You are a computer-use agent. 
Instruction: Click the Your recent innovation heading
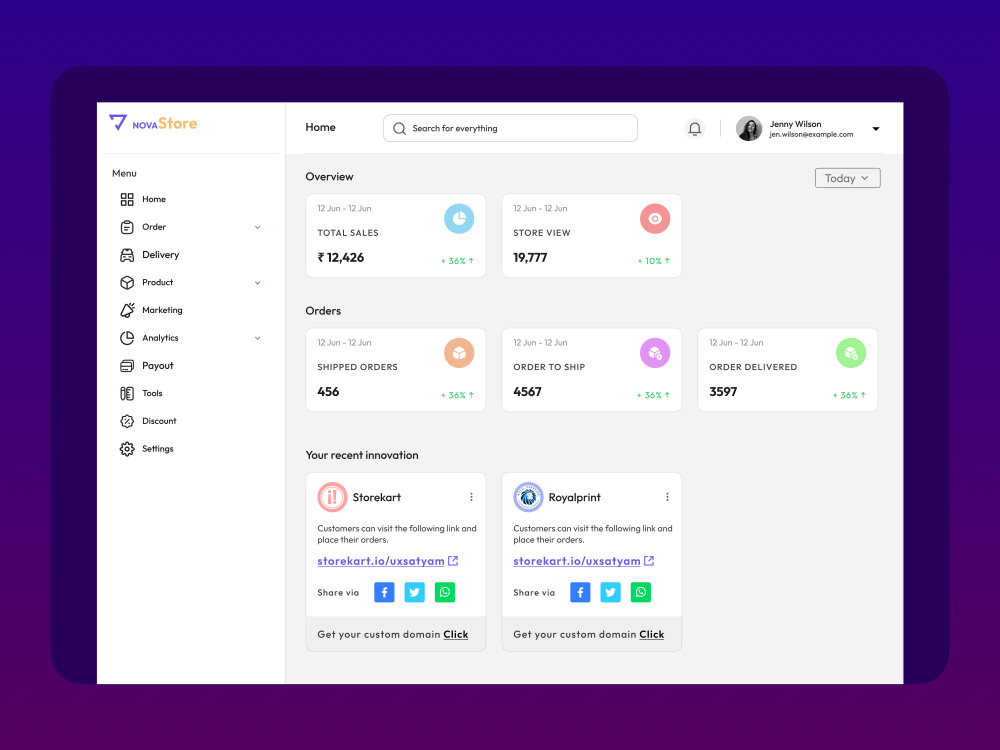(x=362, y=455)
